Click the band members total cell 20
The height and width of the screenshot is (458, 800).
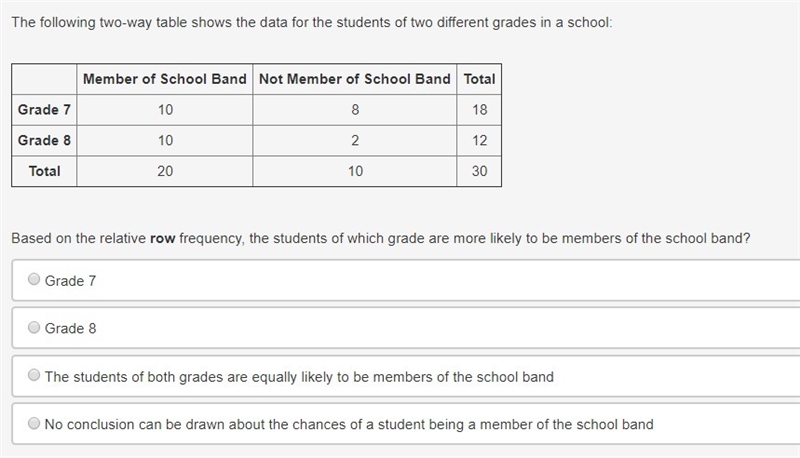pos(165,171)
